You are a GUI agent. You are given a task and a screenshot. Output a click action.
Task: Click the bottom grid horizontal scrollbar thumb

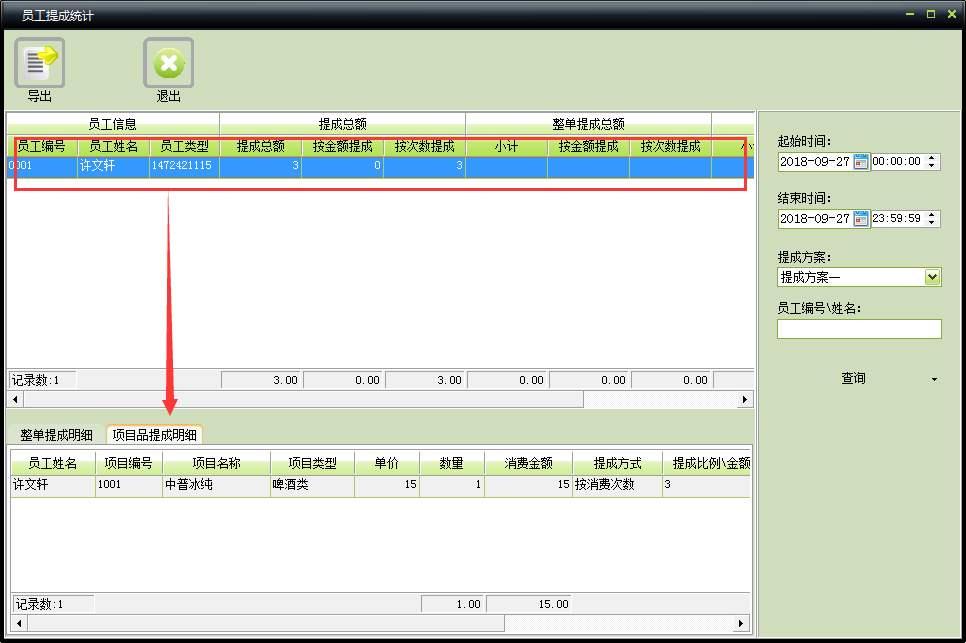tap(266, 623)
